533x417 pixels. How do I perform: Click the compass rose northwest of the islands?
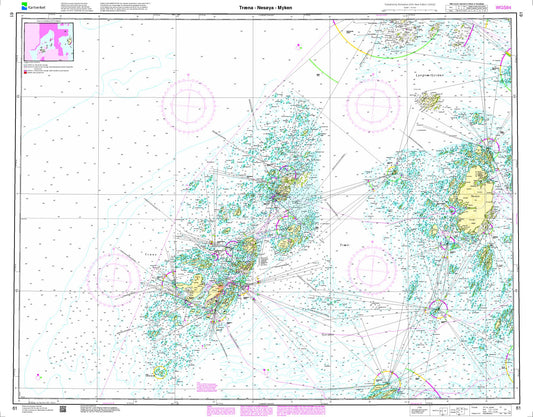click(x=189, y=106)
